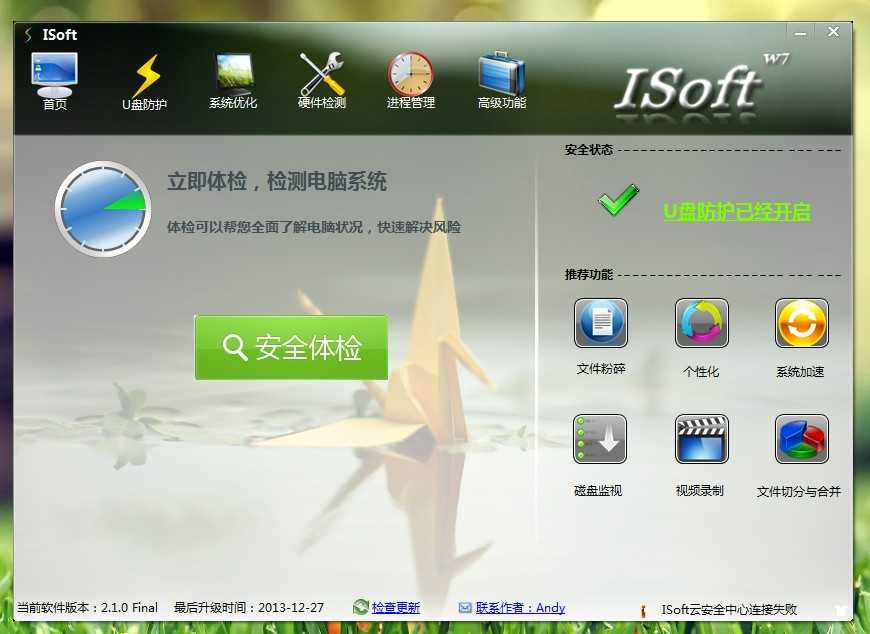This screenshot has width=870, height=634.
Task: Click the U盘防护已经开启 status link
Action: tap(737, 212)
